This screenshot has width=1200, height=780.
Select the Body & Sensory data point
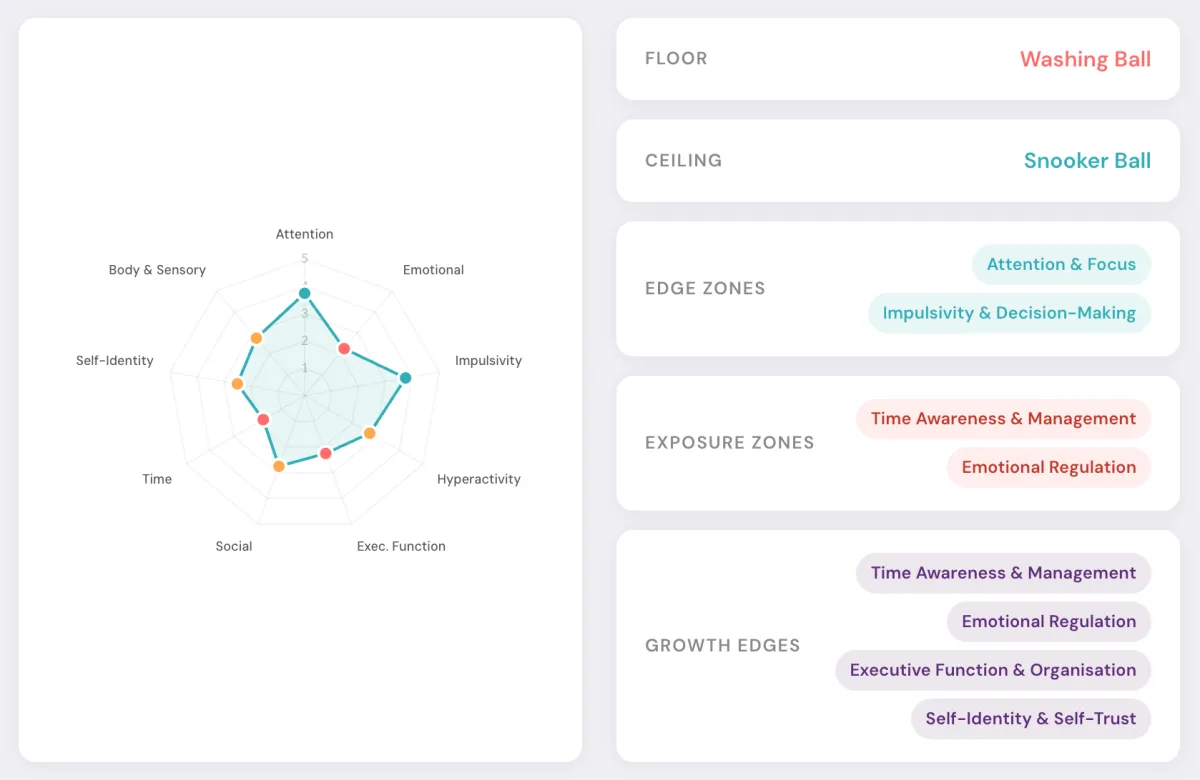point(256,338)
